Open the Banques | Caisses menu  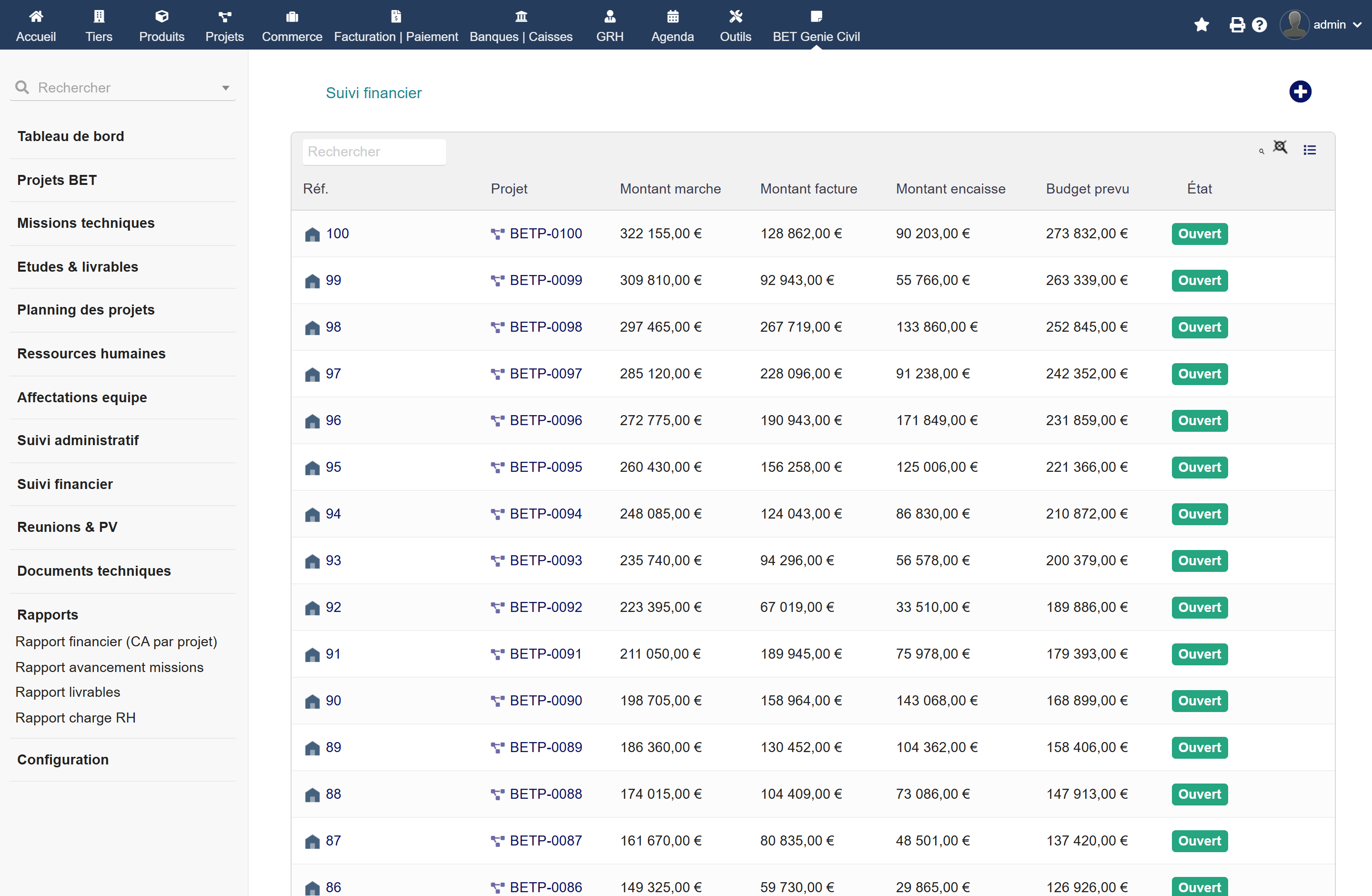pyautogui.click(x=521, y=25)
